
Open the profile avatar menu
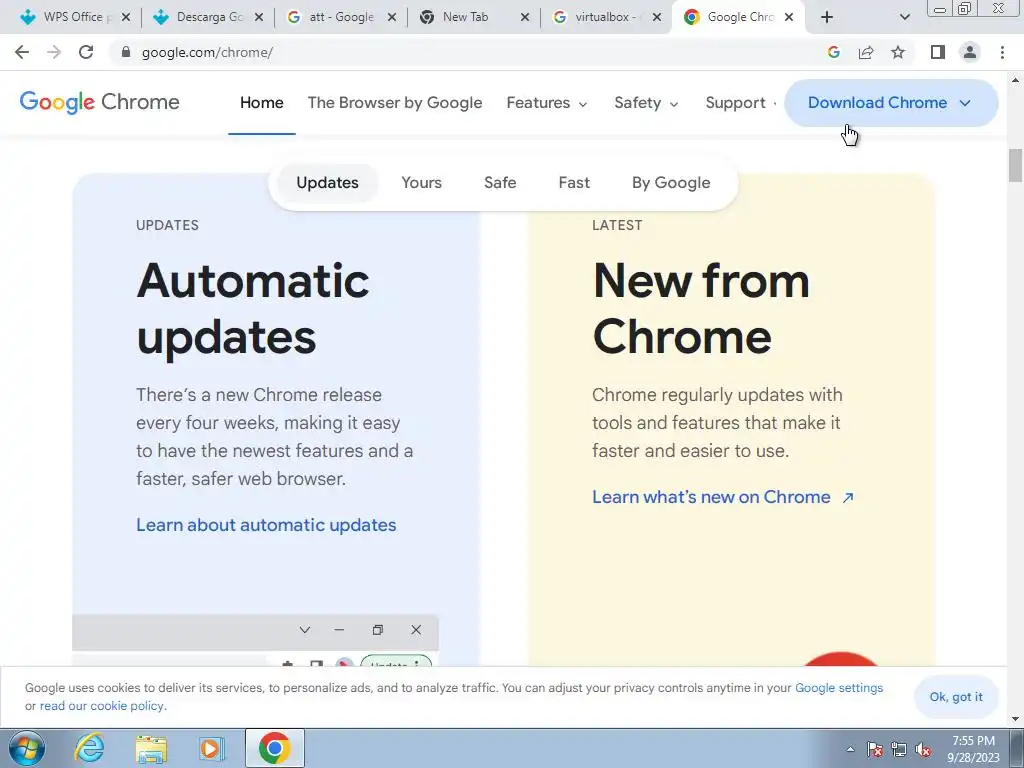pyautogui.click(x=970, y=52)
